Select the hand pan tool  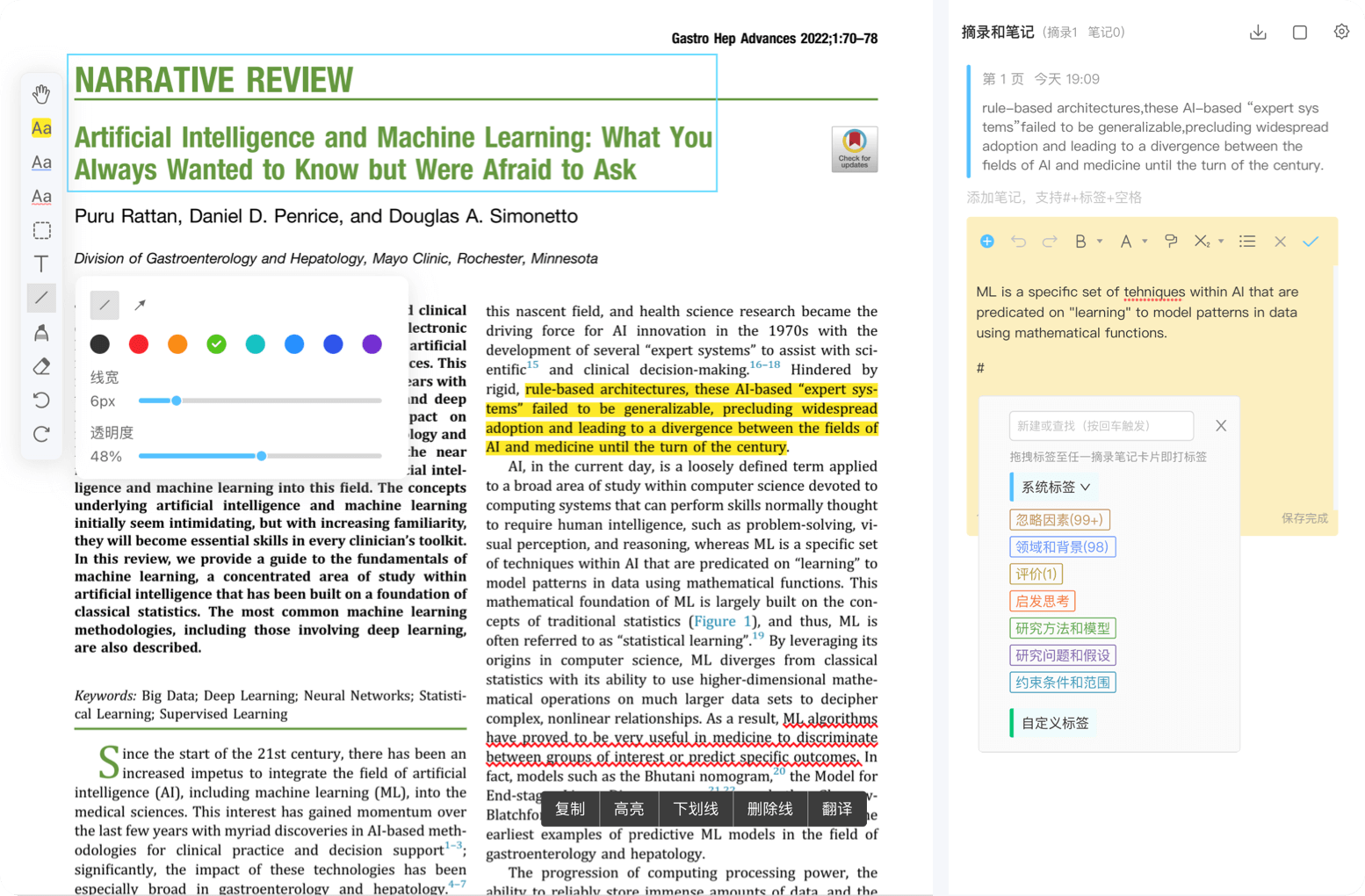(x=41, y=94)
